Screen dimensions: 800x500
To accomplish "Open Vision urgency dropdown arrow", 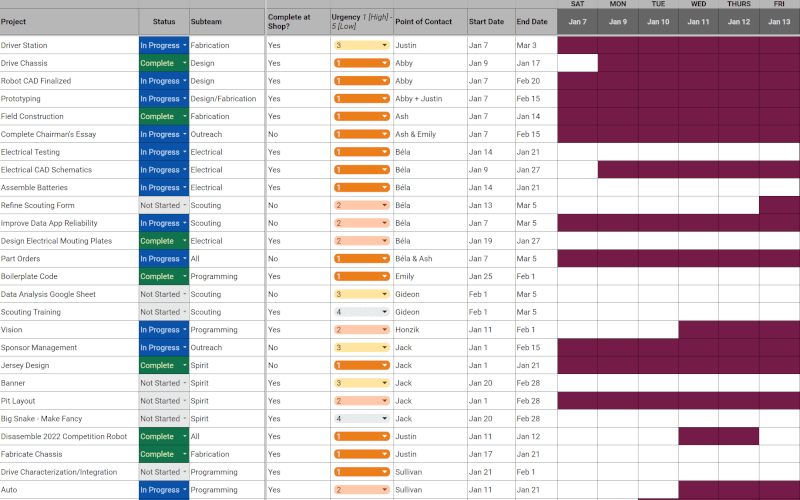I will coord(385,330).
